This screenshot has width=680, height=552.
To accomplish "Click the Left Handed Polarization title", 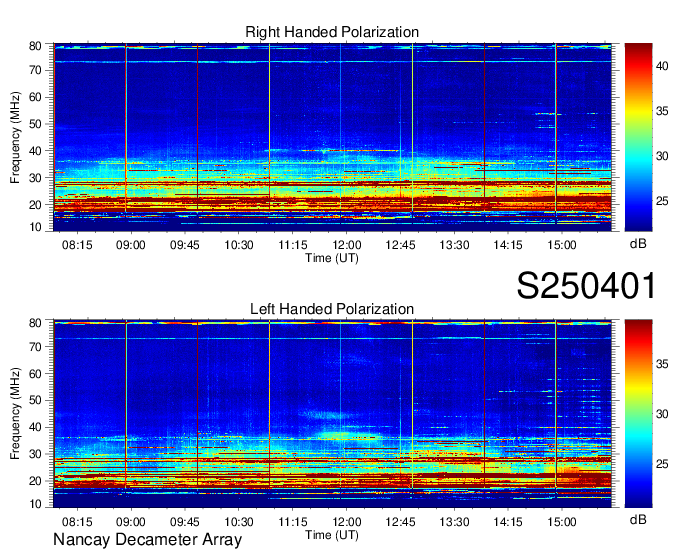I will pyautogui.click(x=332, y=309).
